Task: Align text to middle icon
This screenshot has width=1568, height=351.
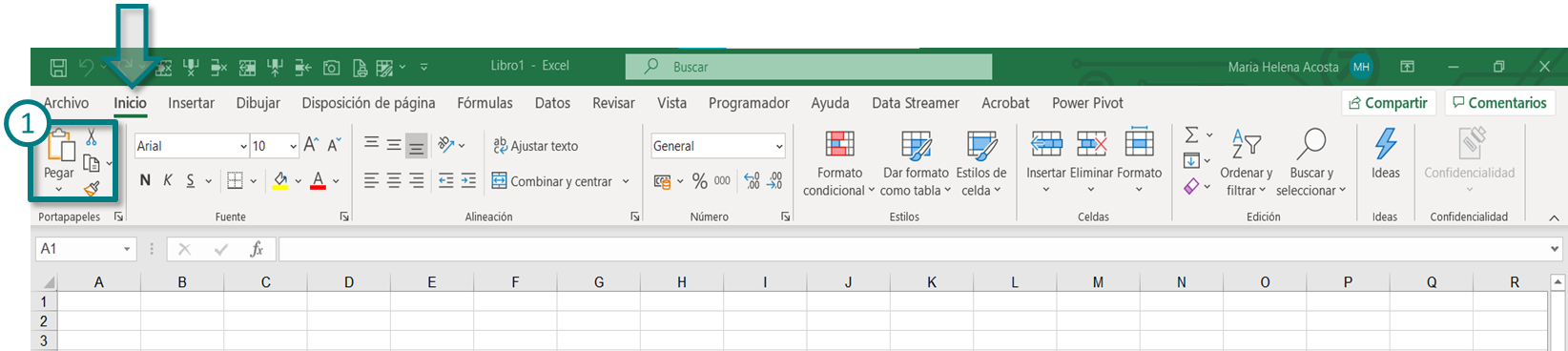Action: (393, 145)
